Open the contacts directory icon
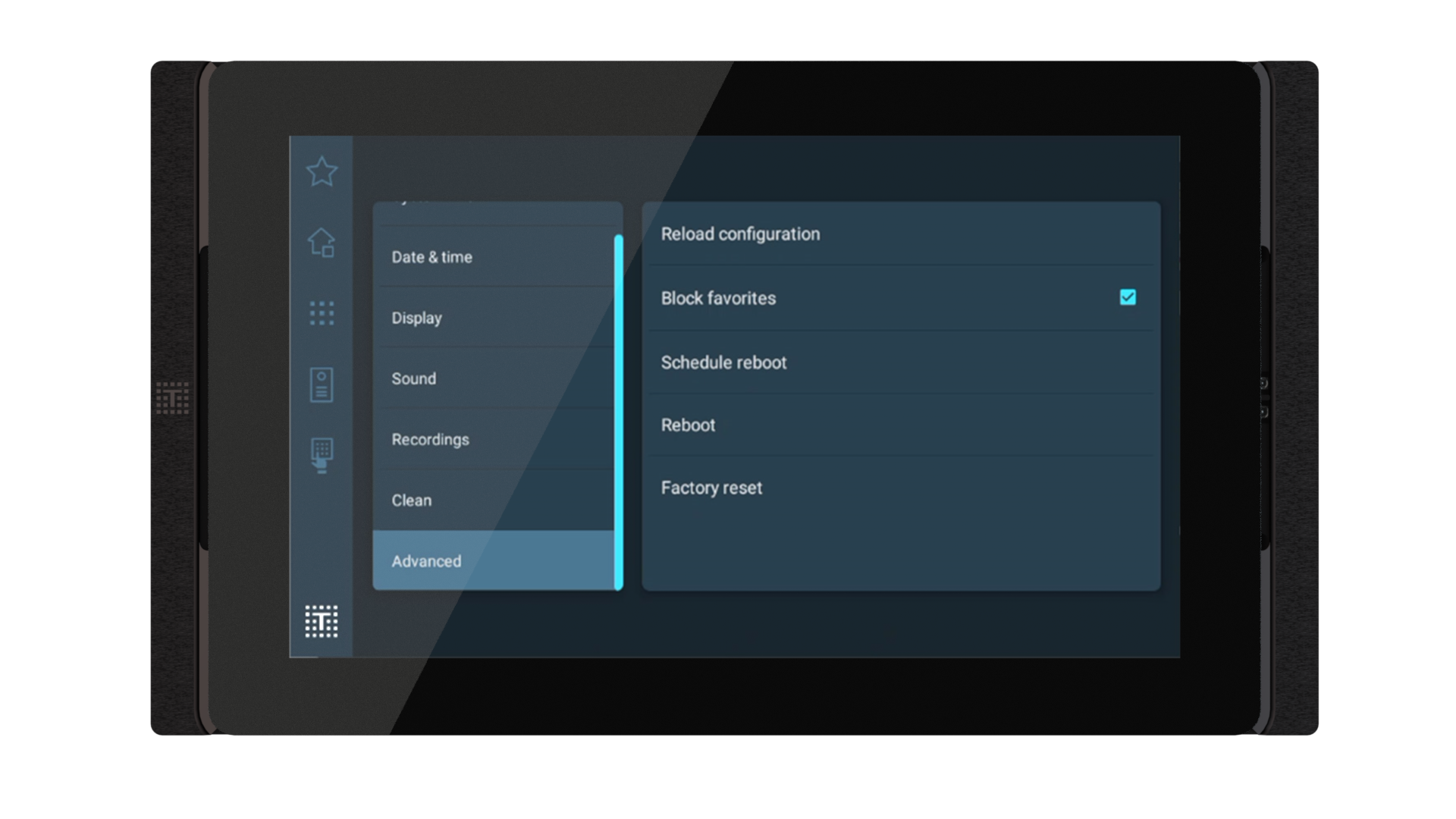This screenshot has height=819, width=1456. [x=322, y=384]
